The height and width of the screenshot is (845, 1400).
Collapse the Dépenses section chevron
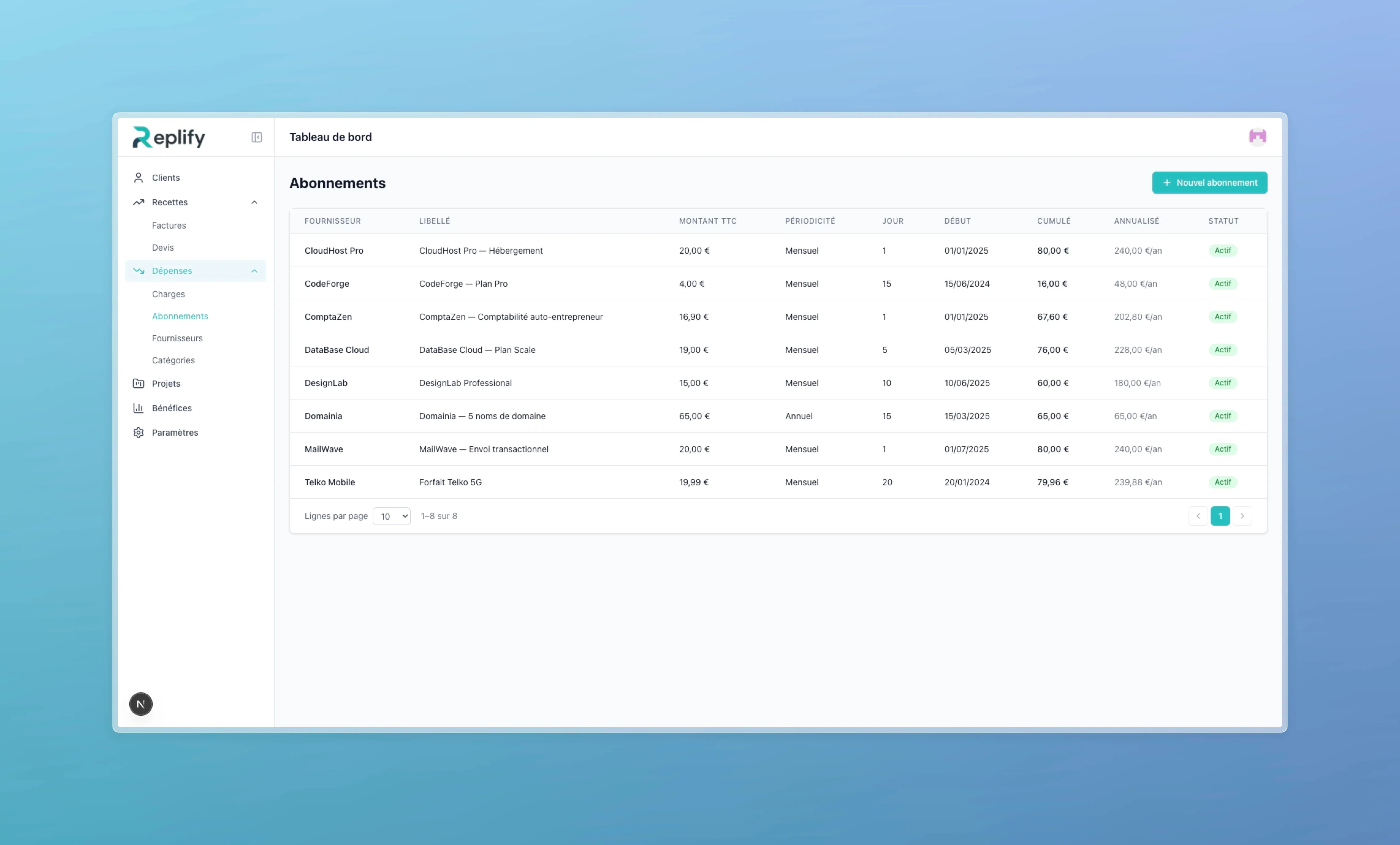coord(254,271)
